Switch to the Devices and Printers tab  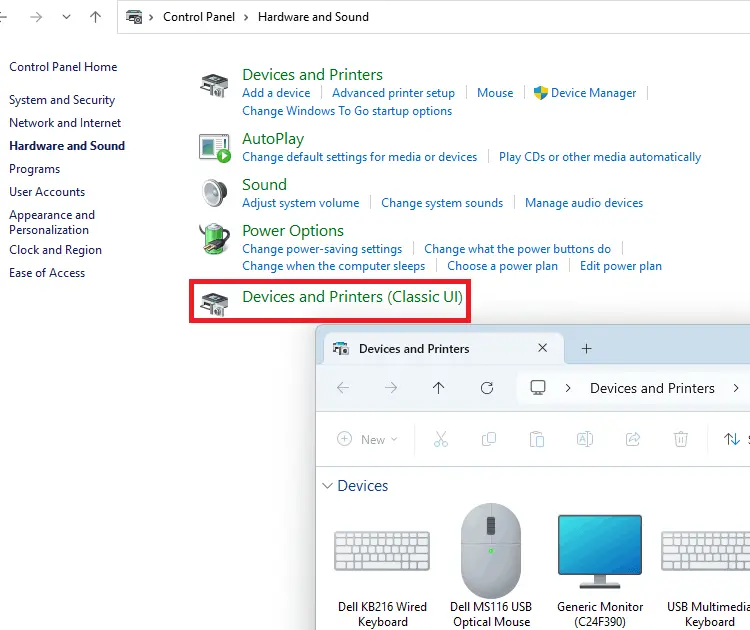point(414,349)
